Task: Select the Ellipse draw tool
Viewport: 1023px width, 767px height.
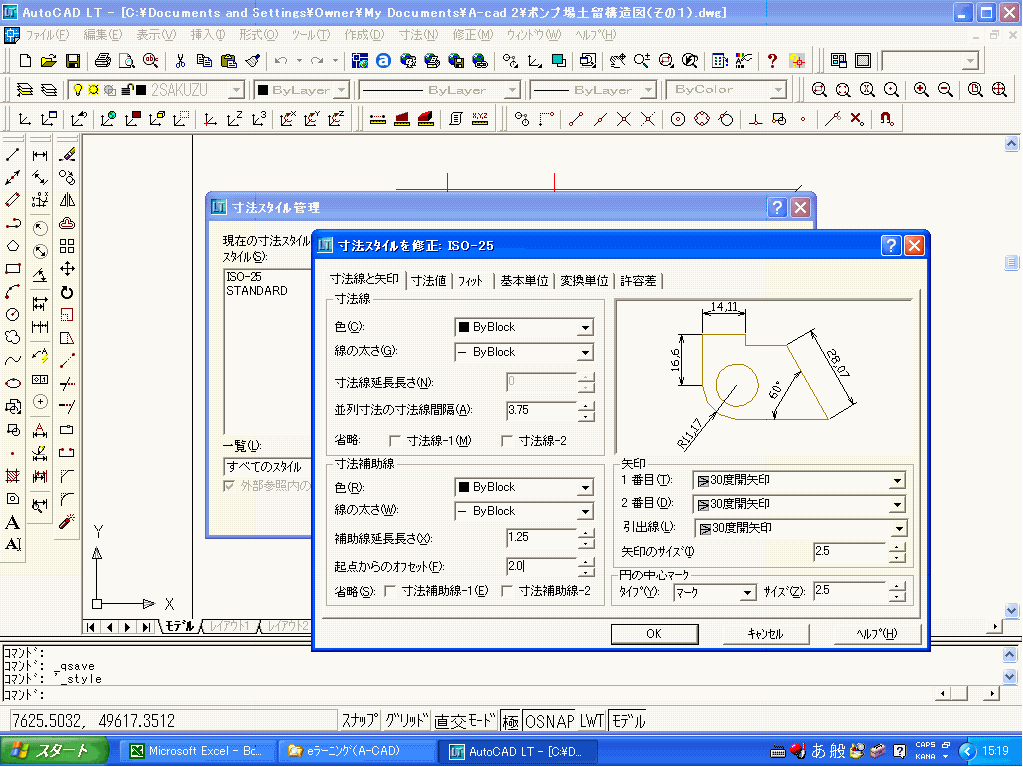Action: (x=12, y=383)
